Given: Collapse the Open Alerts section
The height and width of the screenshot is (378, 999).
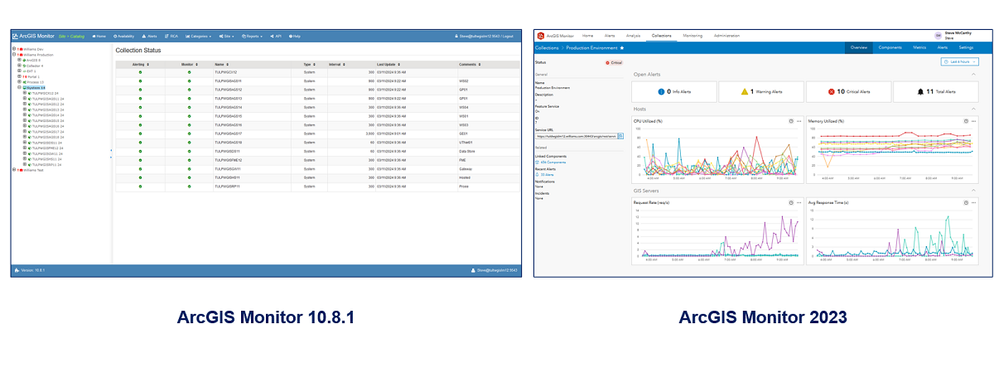Looking at the screenshot, I should pyautogui.click(x=974, y=75).
